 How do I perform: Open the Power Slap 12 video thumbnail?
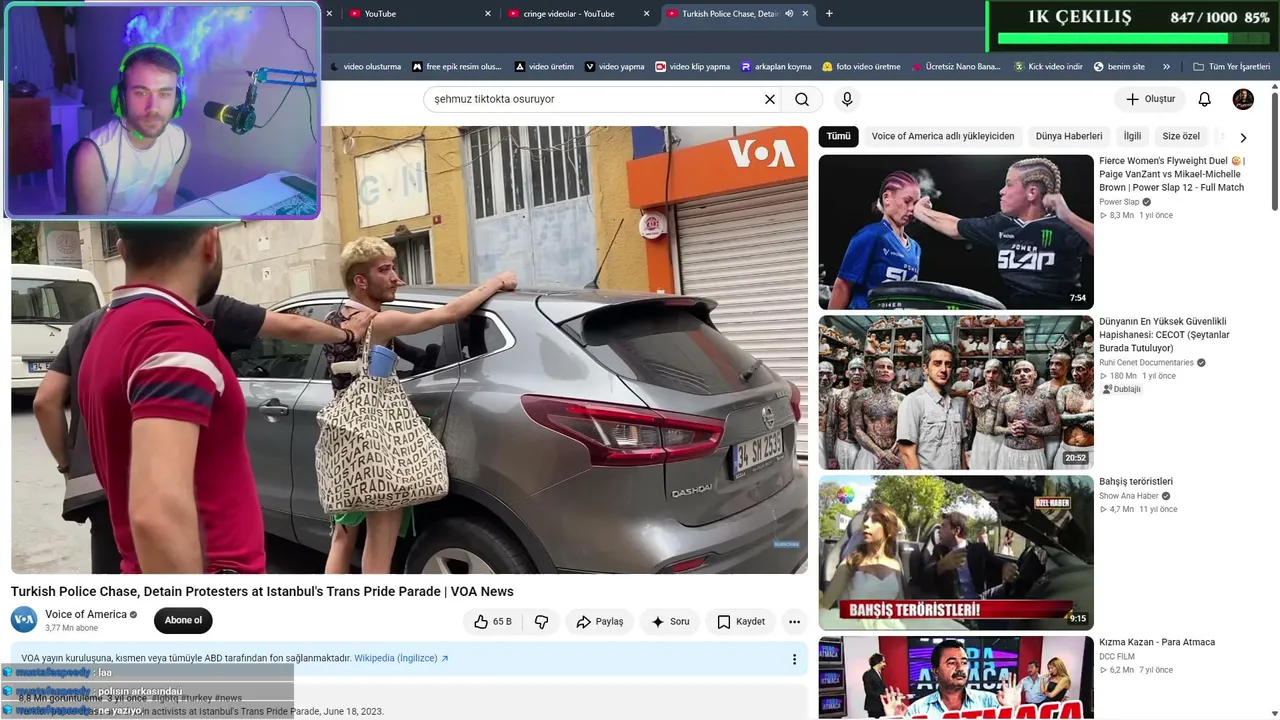pos(956,232)
